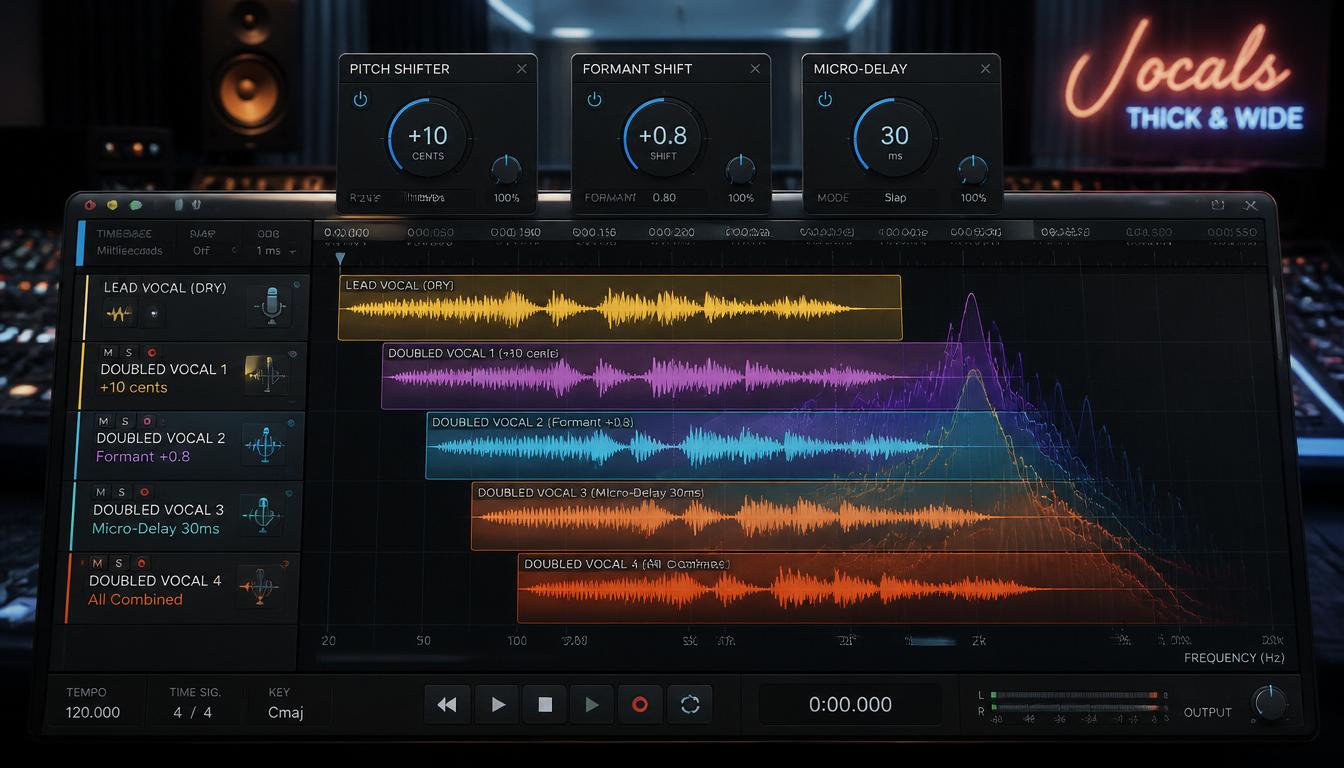Arm record on Doubled Vocal 4

141,563
